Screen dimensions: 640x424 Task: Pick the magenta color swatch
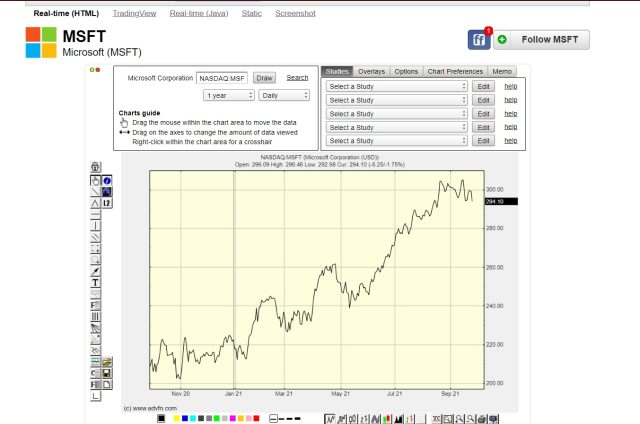coord(233,418)
